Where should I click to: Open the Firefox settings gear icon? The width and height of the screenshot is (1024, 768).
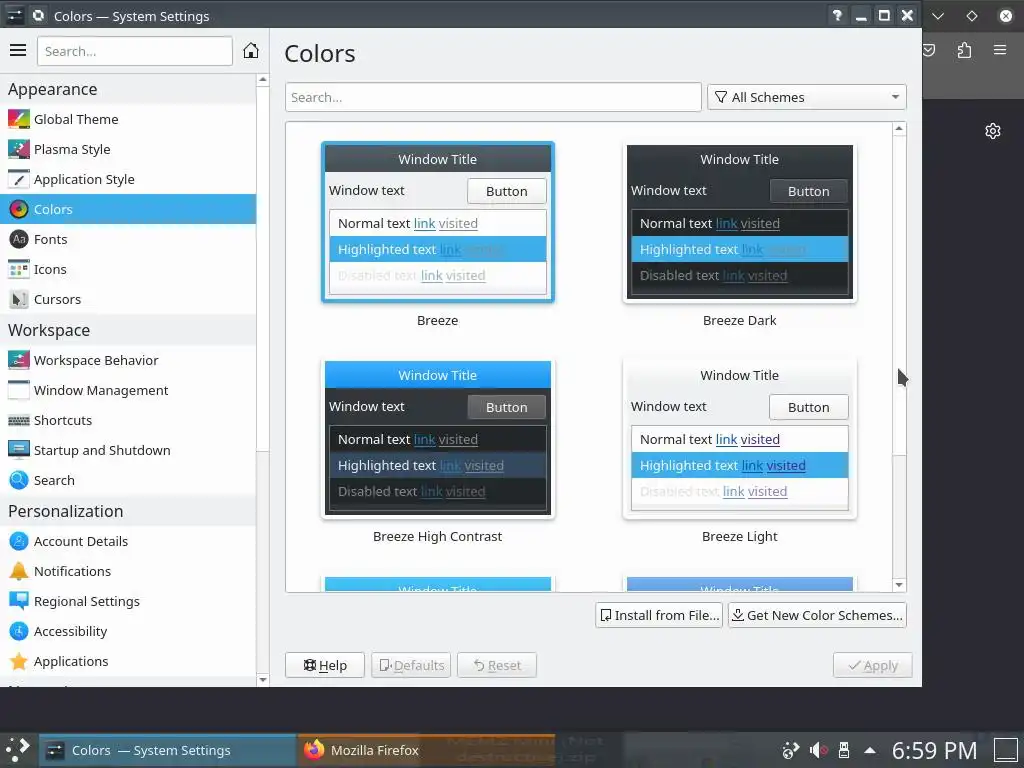click(993, 131)
